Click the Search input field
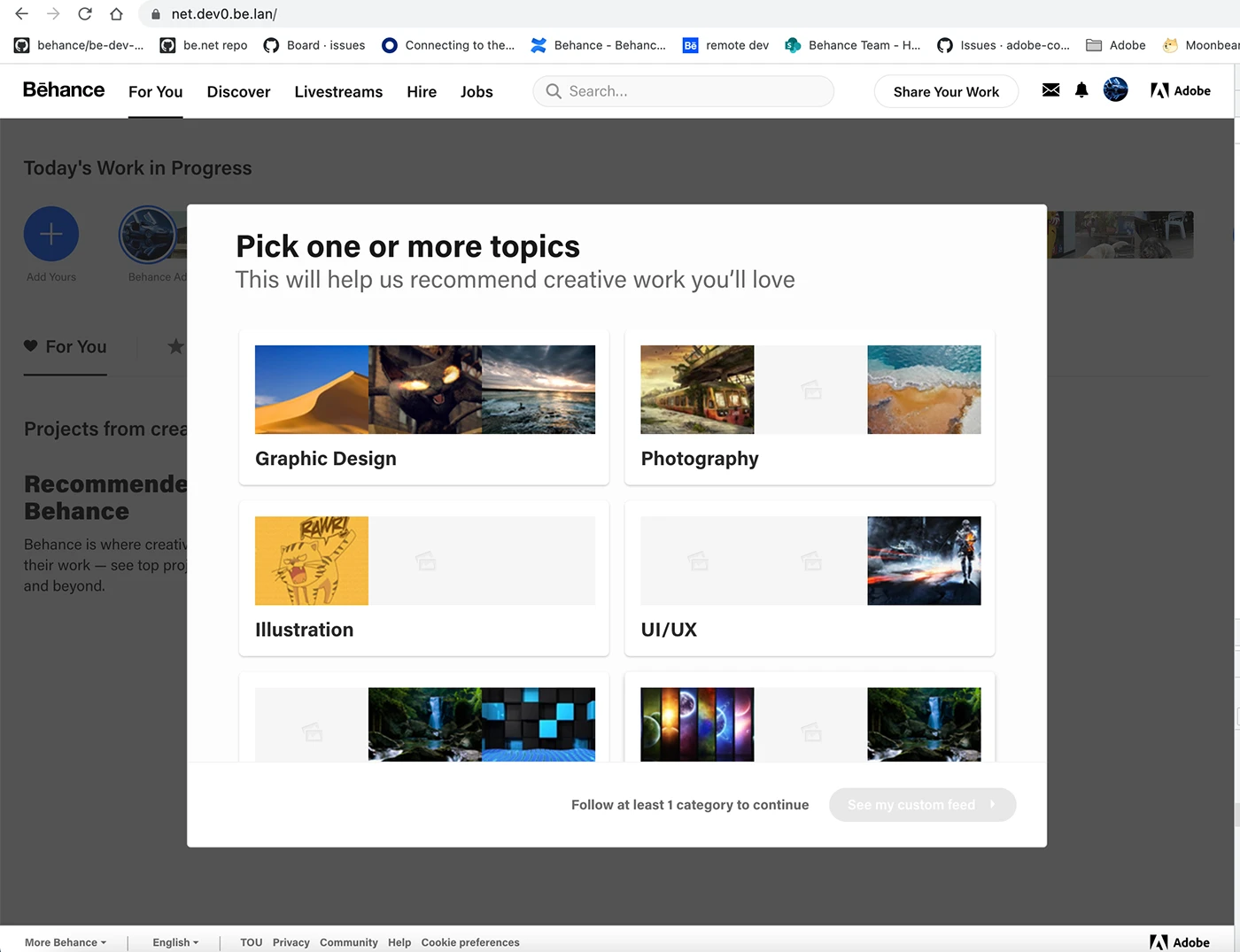Viewport: 1240px width, 952px height. pyautogui.click(x=691, y=91)
